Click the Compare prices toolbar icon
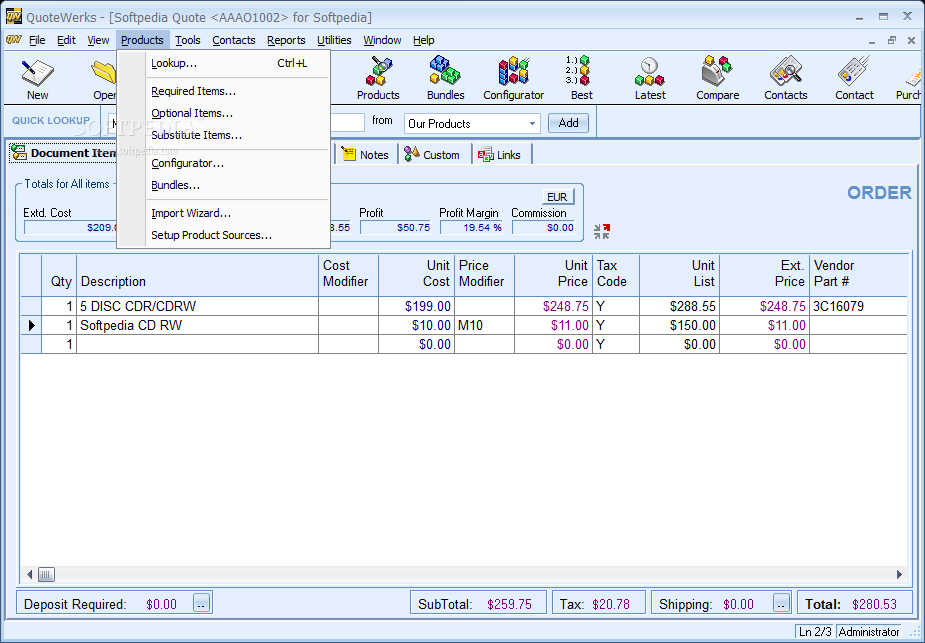The height and width of the screenshot is (643, 925). coord(717,78)
